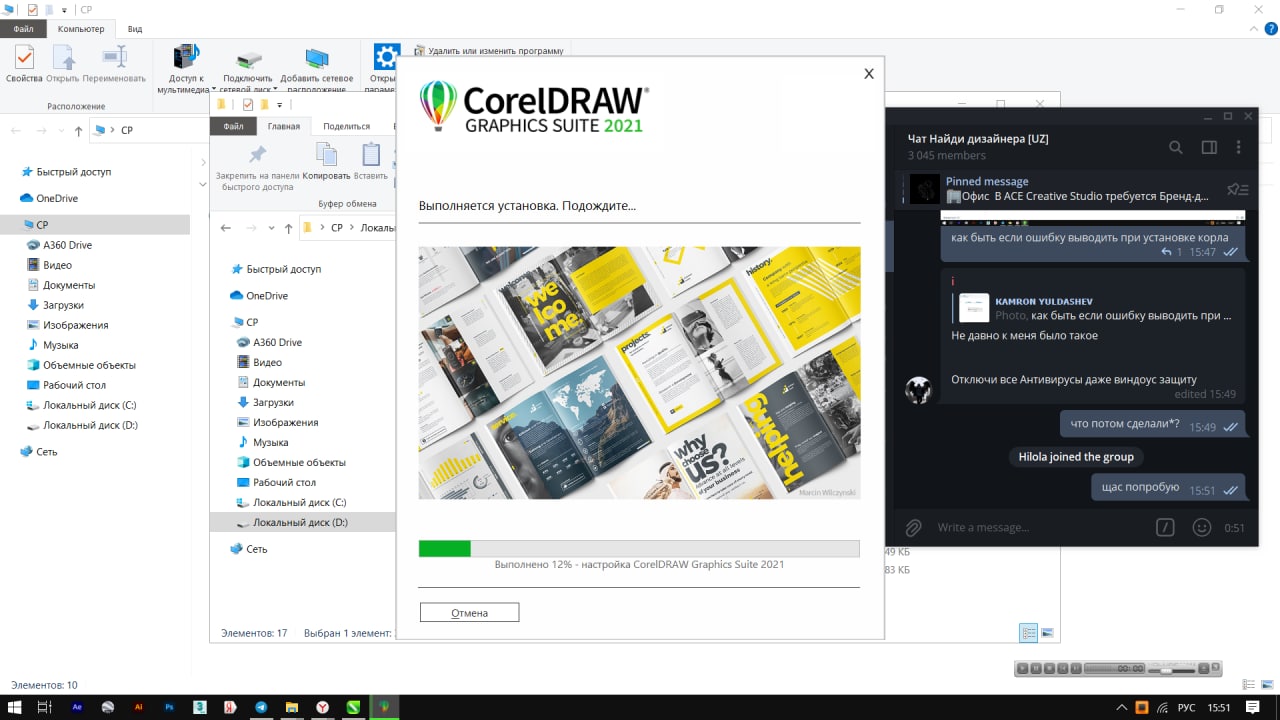Viewport: 1280px width, 720px height.
Task: Click the Добавить сетевое расположение icon
Action: pos(316,70)
